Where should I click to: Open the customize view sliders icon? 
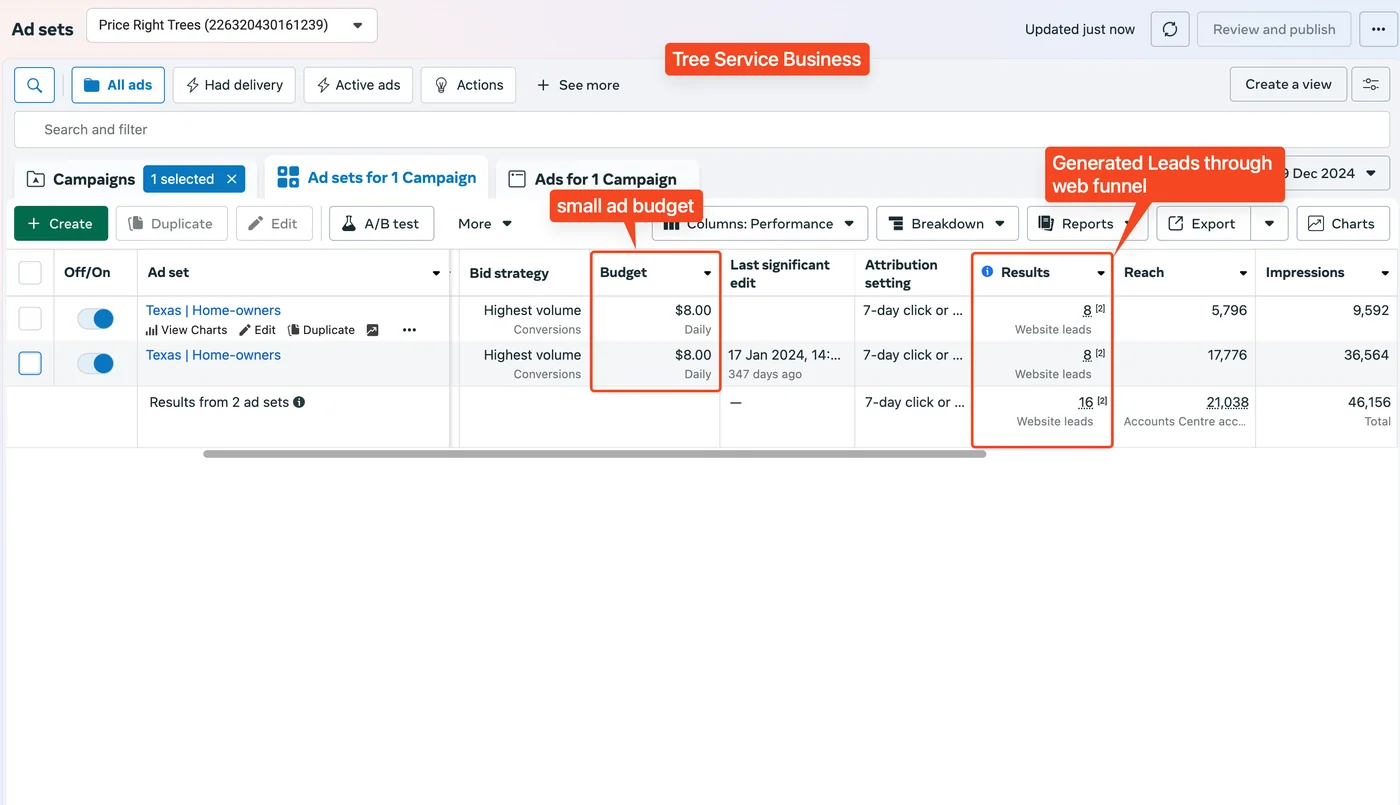coord(1370,85)
